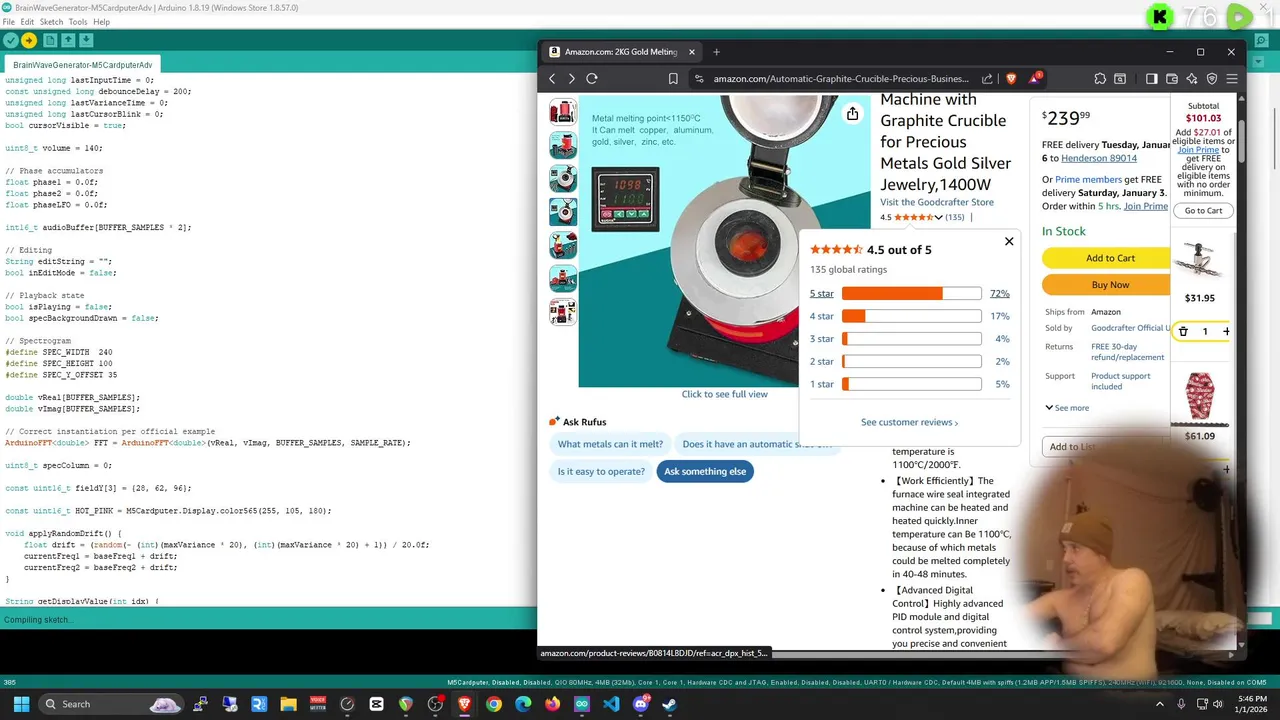This screenshot has height=720, width=1280.
Task: Click the product image share icon
Action: [852, 114]
